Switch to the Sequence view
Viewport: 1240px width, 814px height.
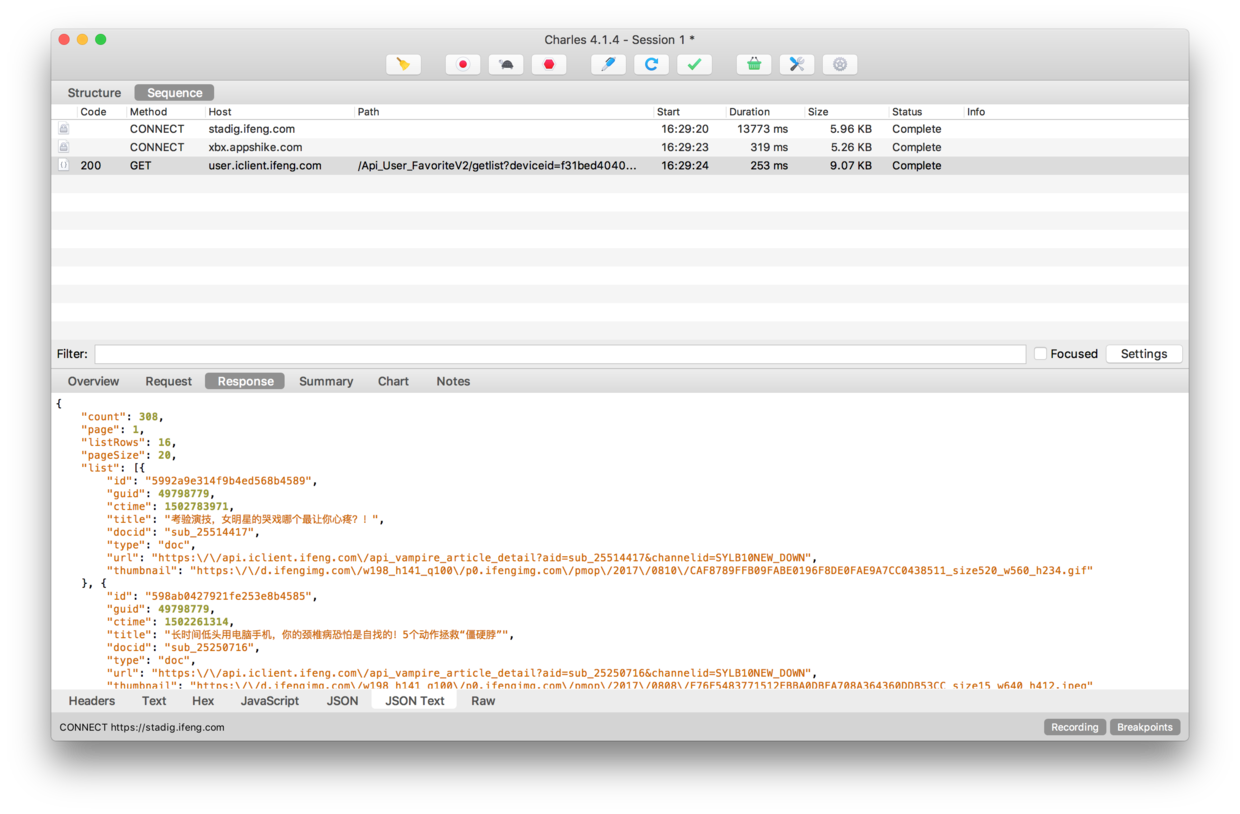pyautogui.click(x=175, y=93)
